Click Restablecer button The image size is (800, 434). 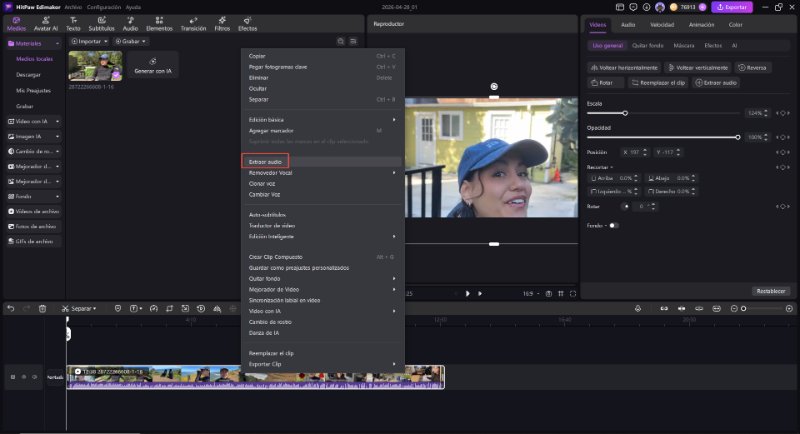[x=770, y=291]
